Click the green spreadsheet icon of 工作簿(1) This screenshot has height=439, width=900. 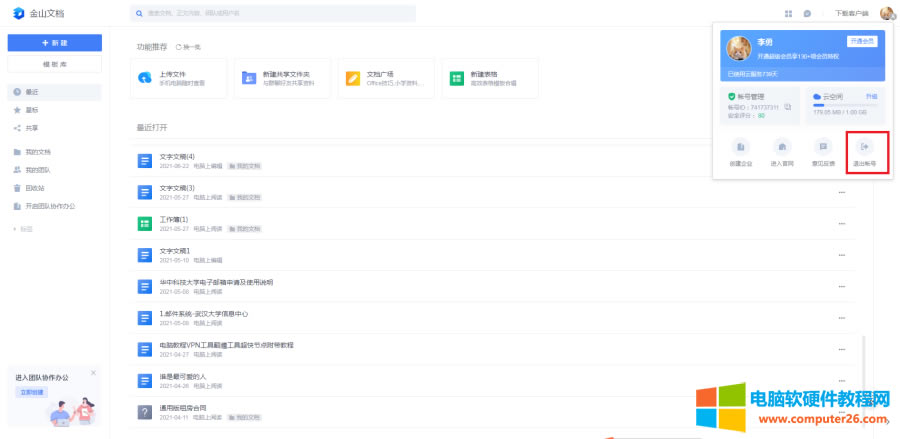tap(145, 224)
